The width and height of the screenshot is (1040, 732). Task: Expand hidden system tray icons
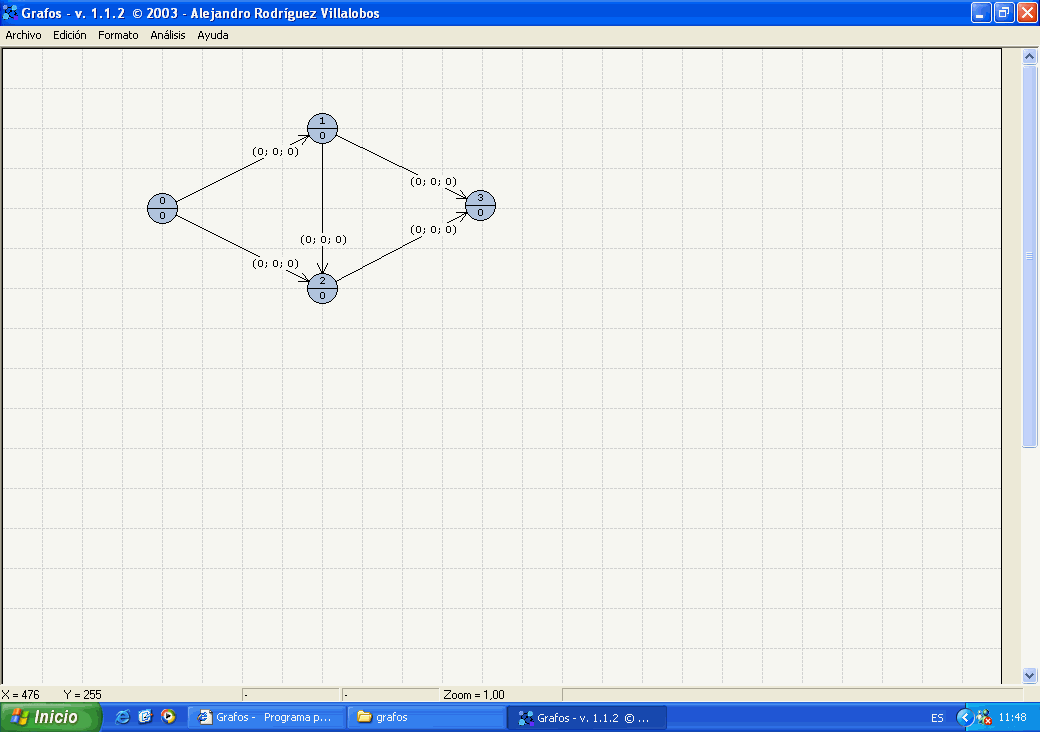(x=964, y=717)
